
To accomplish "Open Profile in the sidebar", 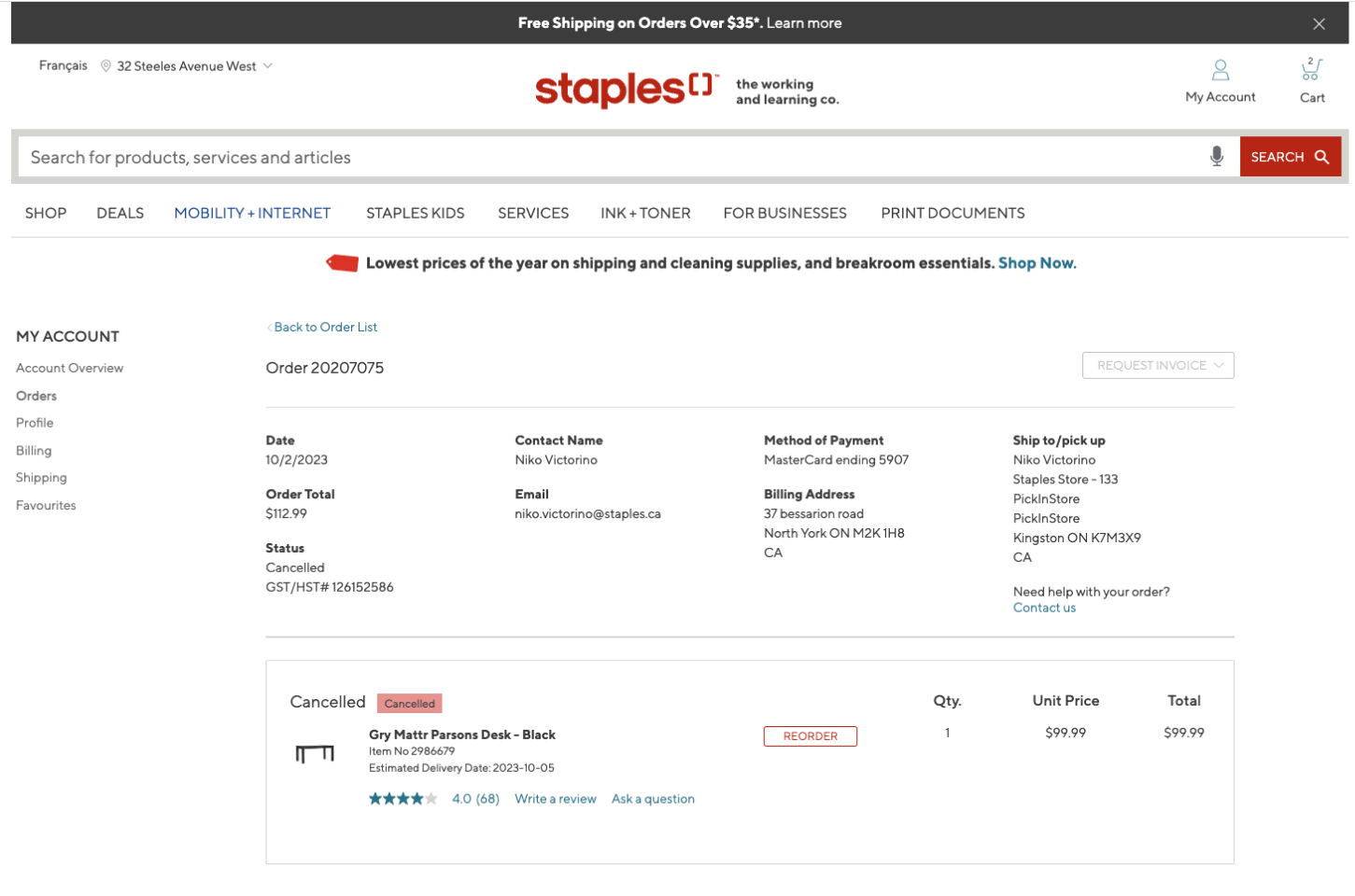I will pyautogui.click(x=35, y=424).
